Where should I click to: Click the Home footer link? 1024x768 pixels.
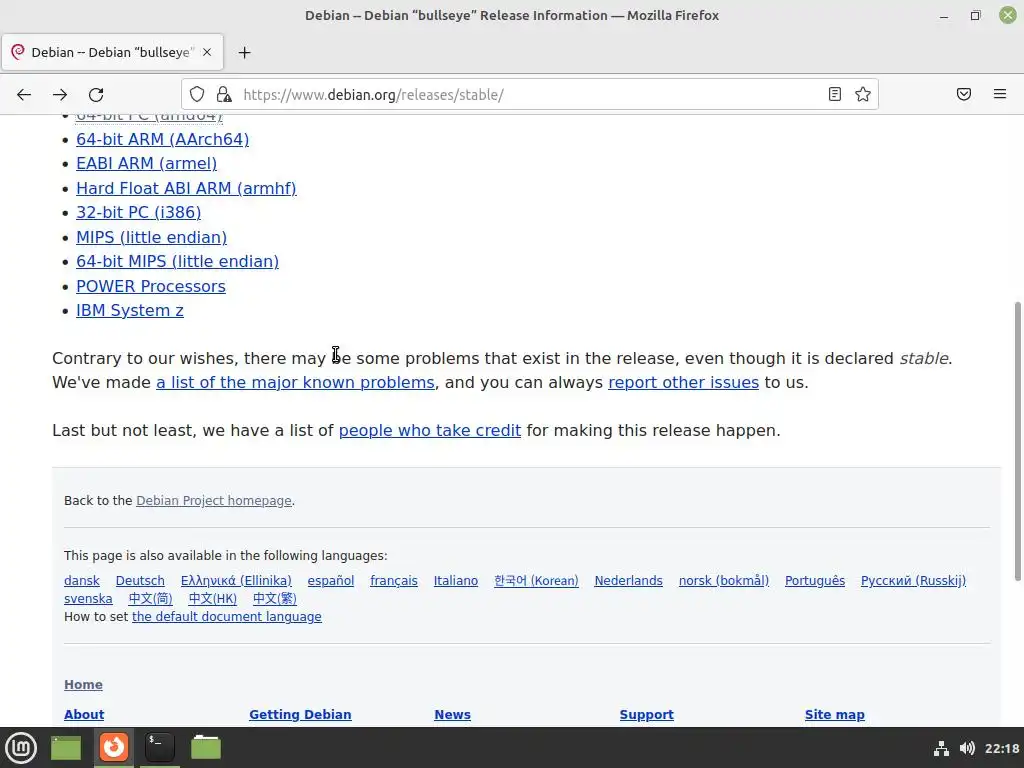83,684
